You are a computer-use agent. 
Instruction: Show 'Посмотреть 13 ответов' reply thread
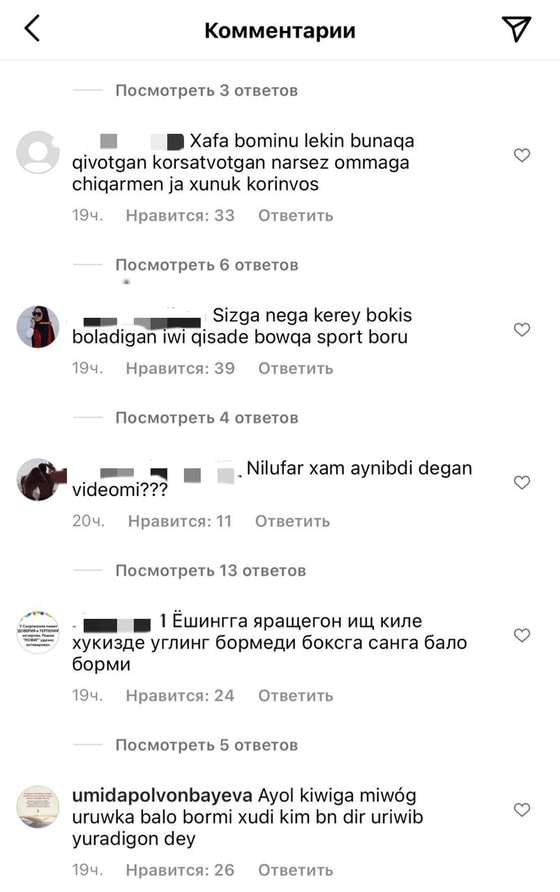(x=211, y=571)
